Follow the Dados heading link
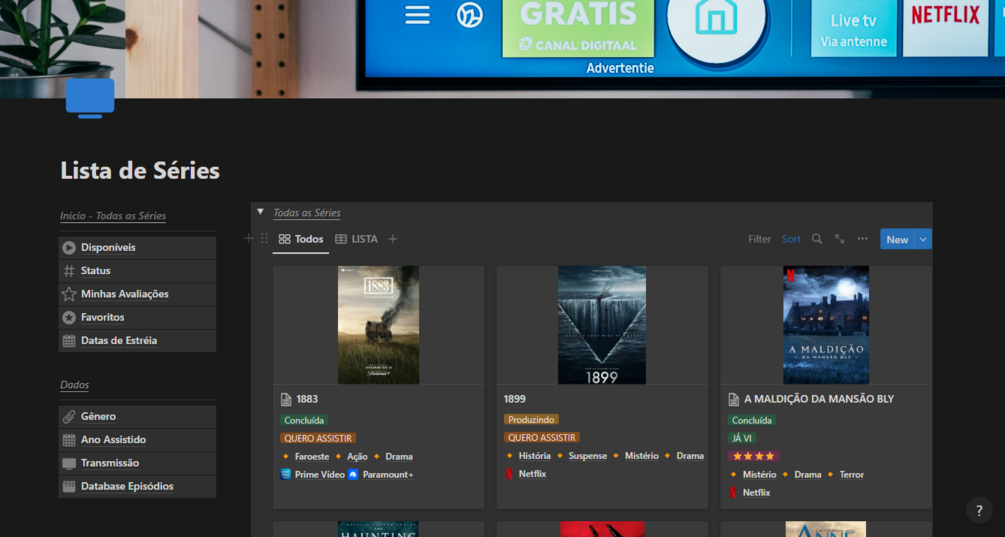 (74, 384)
